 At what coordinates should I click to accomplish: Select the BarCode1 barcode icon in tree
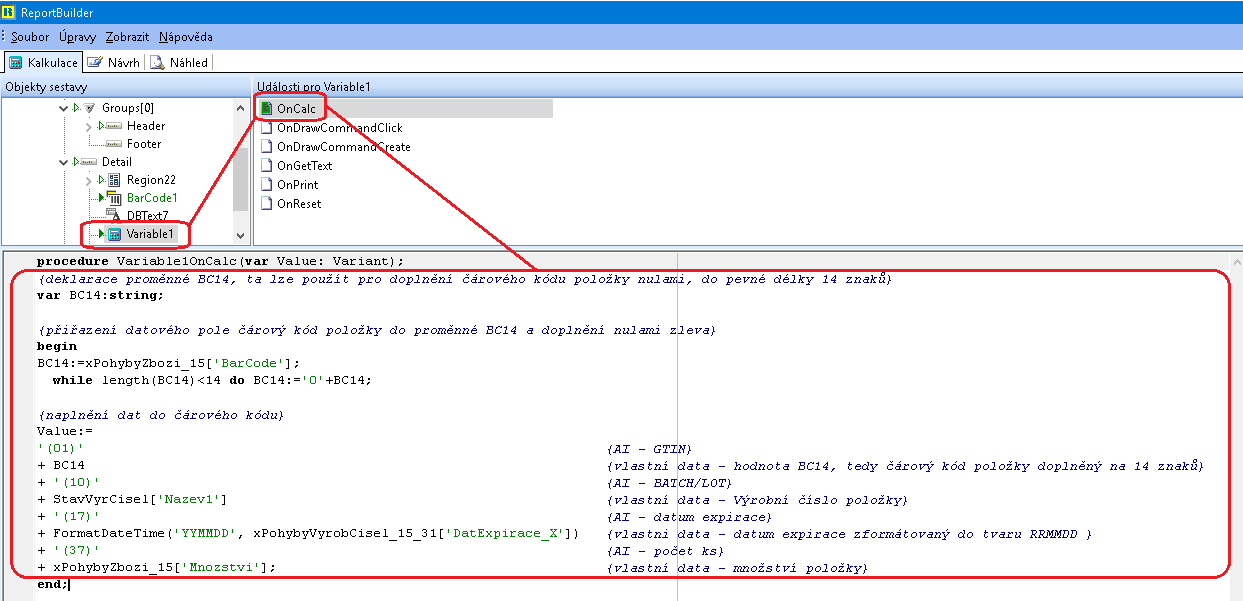[x=114, y=198]
